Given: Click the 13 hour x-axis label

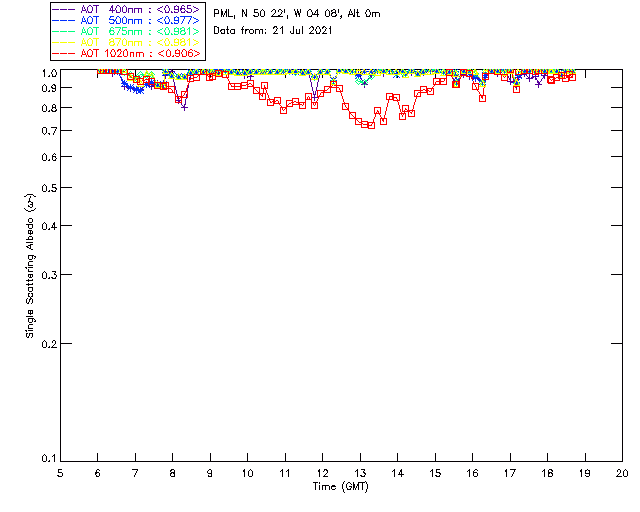Looking at the screenshot, I should click(360, 473).
